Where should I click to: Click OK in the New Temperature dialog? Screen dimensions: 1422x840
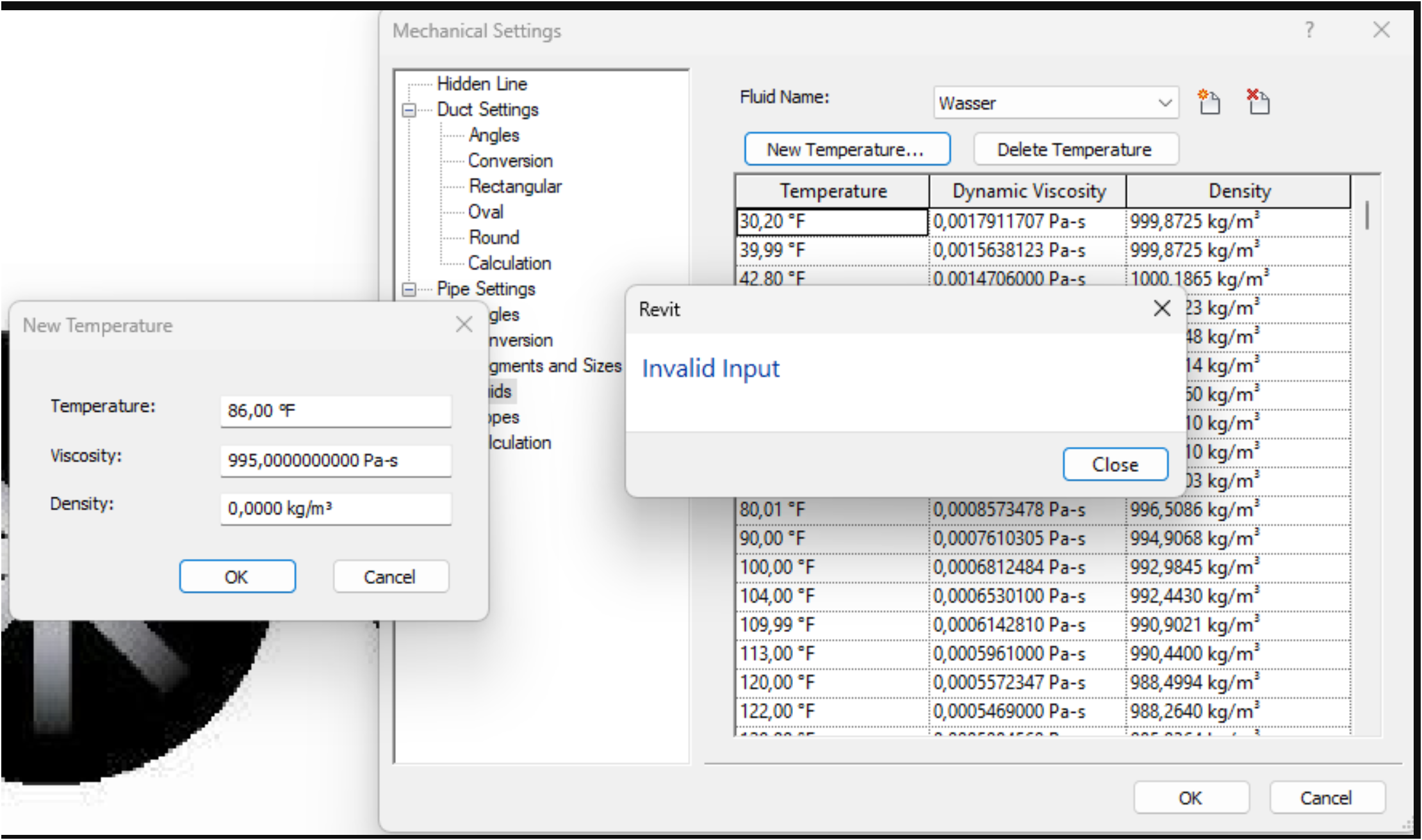coord(237,576)
